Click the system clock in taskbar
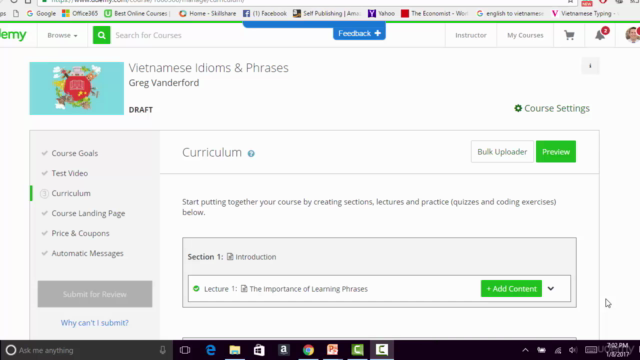Screen dimensions: 640x360 [x=618, y=350]
